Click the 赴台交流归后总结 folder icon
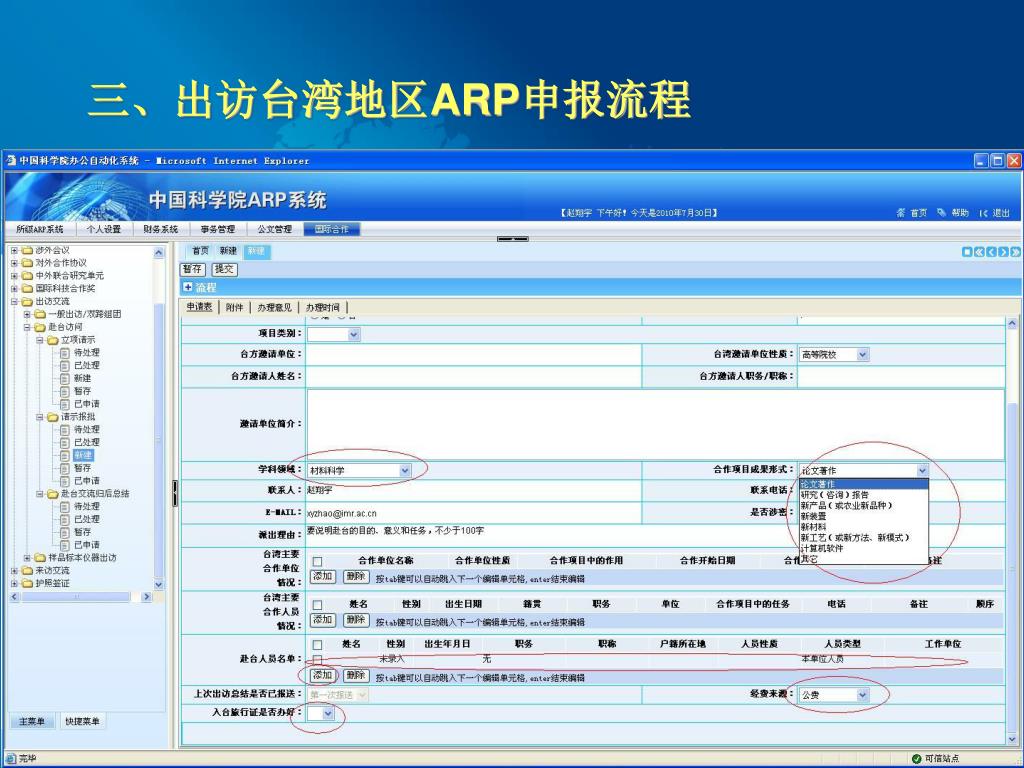The width and height of the screenshot is (1024, 768). point(53,494)
